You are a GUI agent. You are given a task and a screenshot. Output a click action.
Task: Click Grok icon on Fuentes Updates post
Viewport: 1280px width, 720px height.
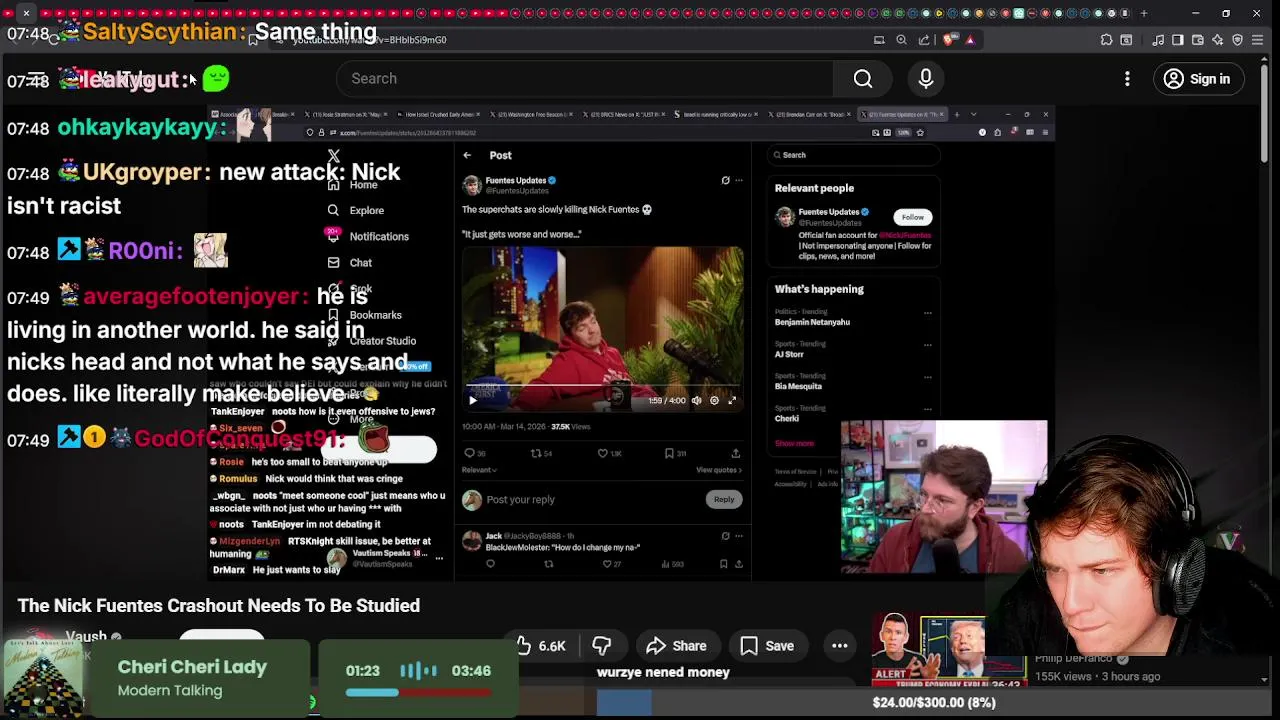(x=725, y=181)
